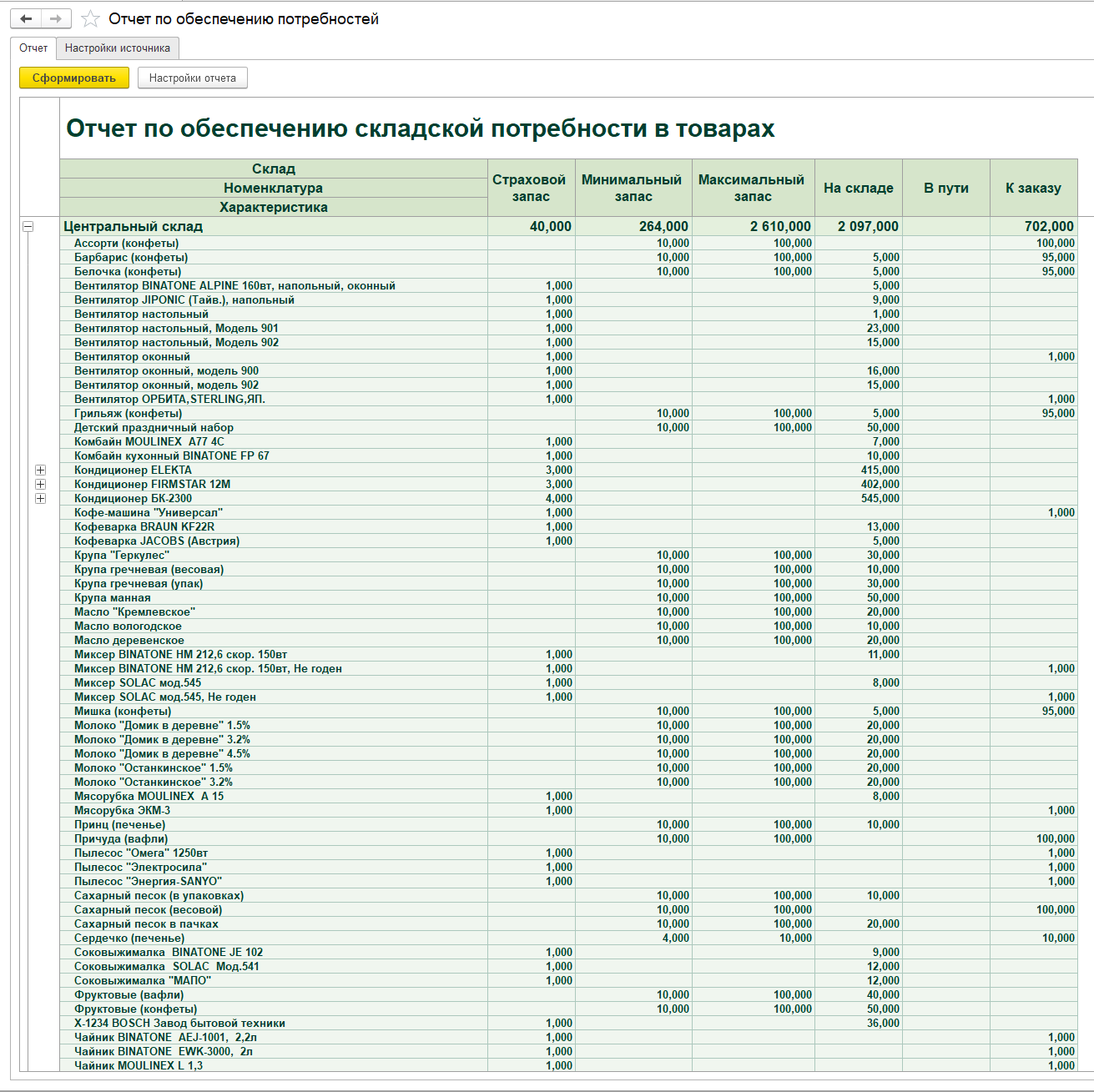The height and width of the screenshot is (1092, 1094).
Task: Click the report heading about складской потребности
Action: [421, 128]
